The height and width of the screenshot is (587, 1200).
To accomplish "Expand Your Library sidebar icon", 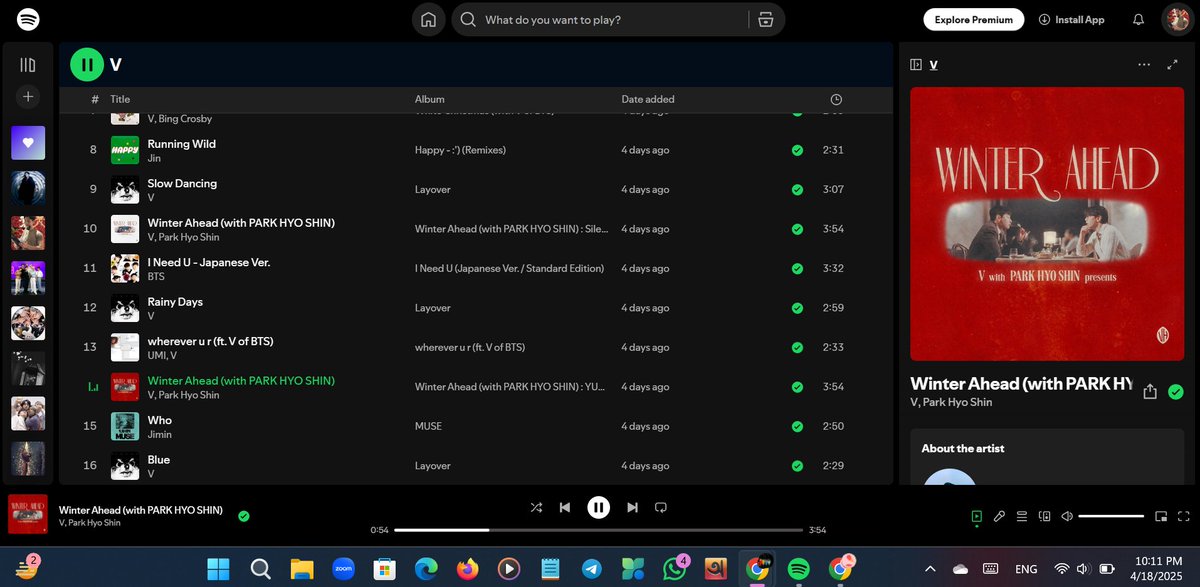I will 28,65.
